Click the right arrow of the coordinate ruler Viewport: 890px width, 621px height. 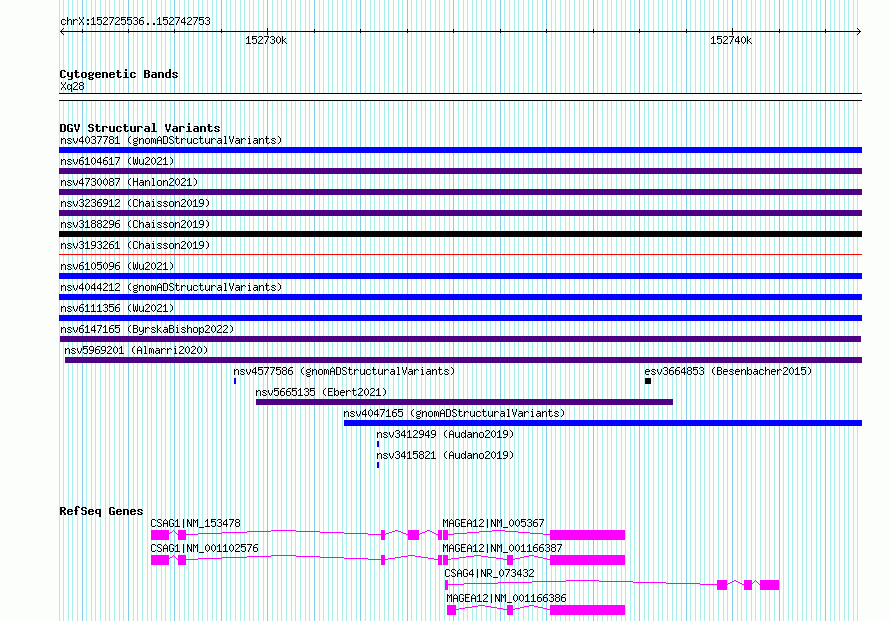[x=859, y=31]
